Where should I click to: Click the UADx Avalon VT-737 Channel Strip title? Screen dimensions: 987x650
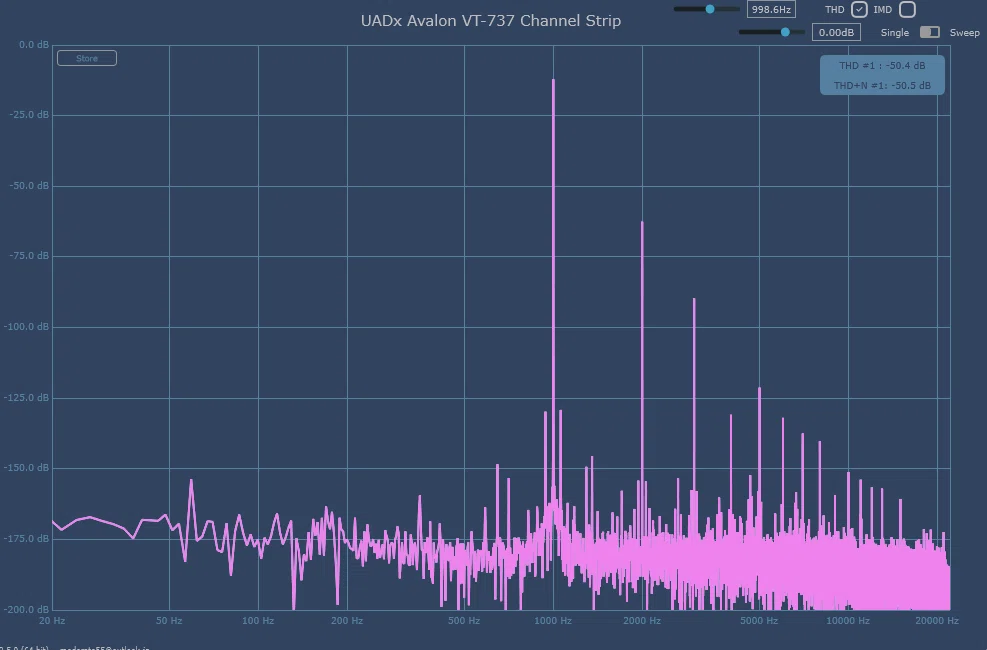tap(491, 21)
